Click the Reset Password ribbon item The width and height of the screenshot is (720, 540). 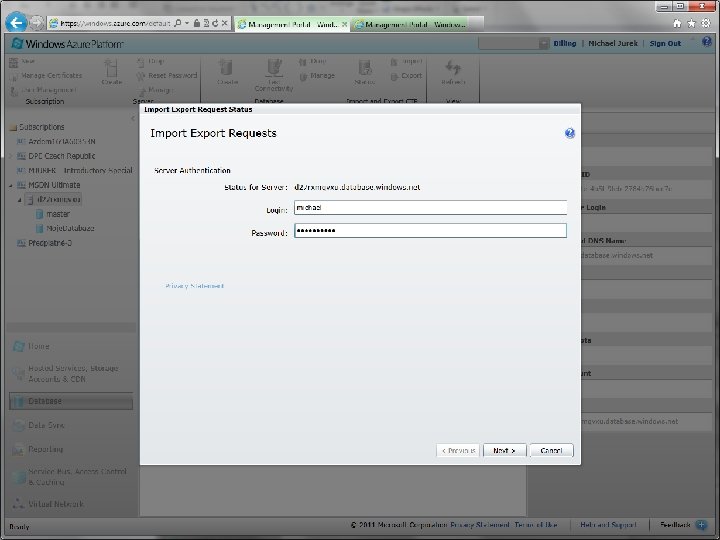click(167, 75)
